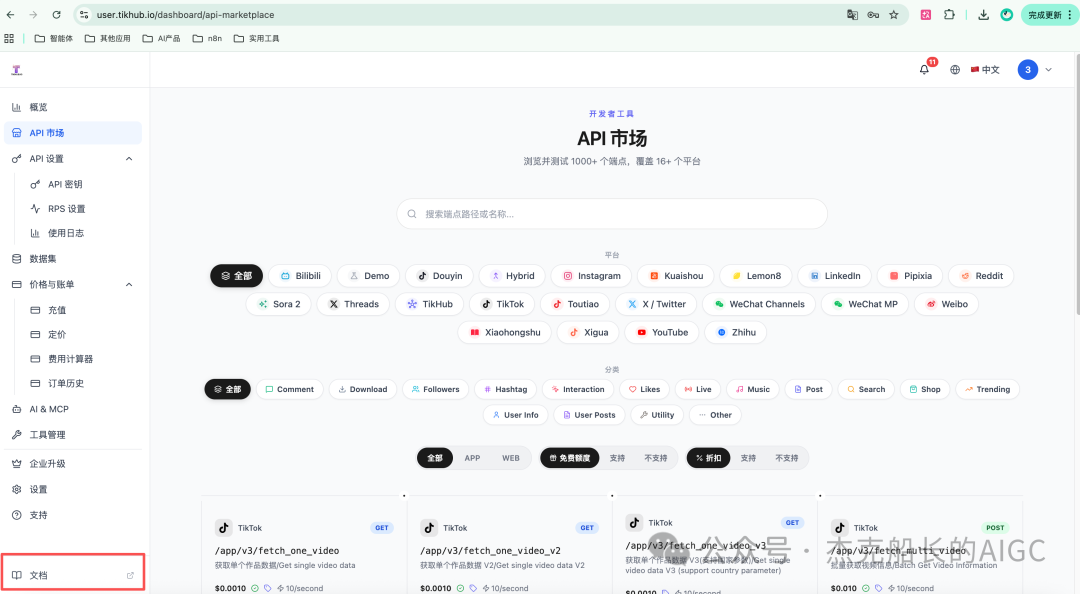Select the APP filter segment
1080x594 pixels.
click(472, 458)
